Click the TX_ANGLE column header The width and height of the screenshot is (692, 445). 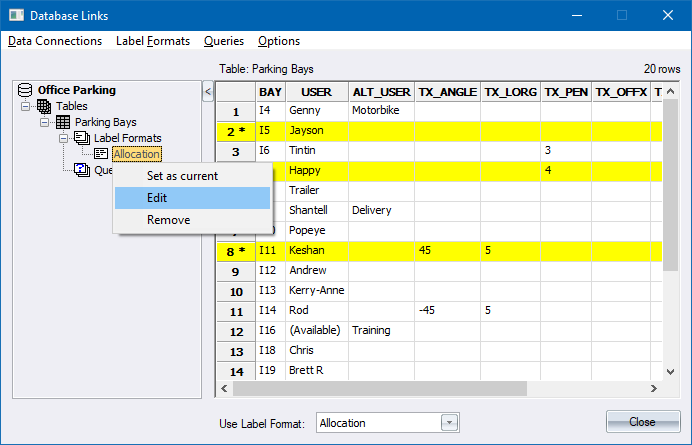tap(447, 92)
